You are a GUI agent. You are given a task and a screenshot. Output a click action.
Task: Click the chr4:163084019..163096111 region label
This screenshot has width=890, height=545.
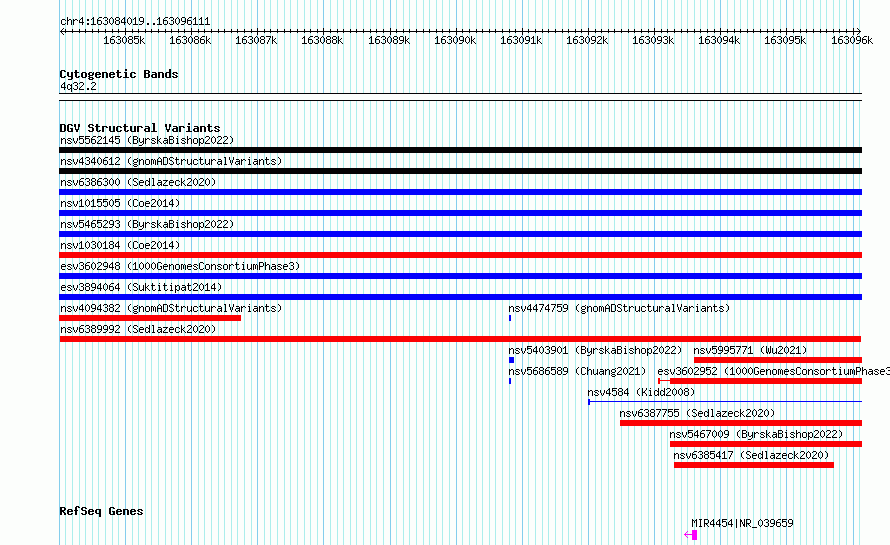point(135,21)
